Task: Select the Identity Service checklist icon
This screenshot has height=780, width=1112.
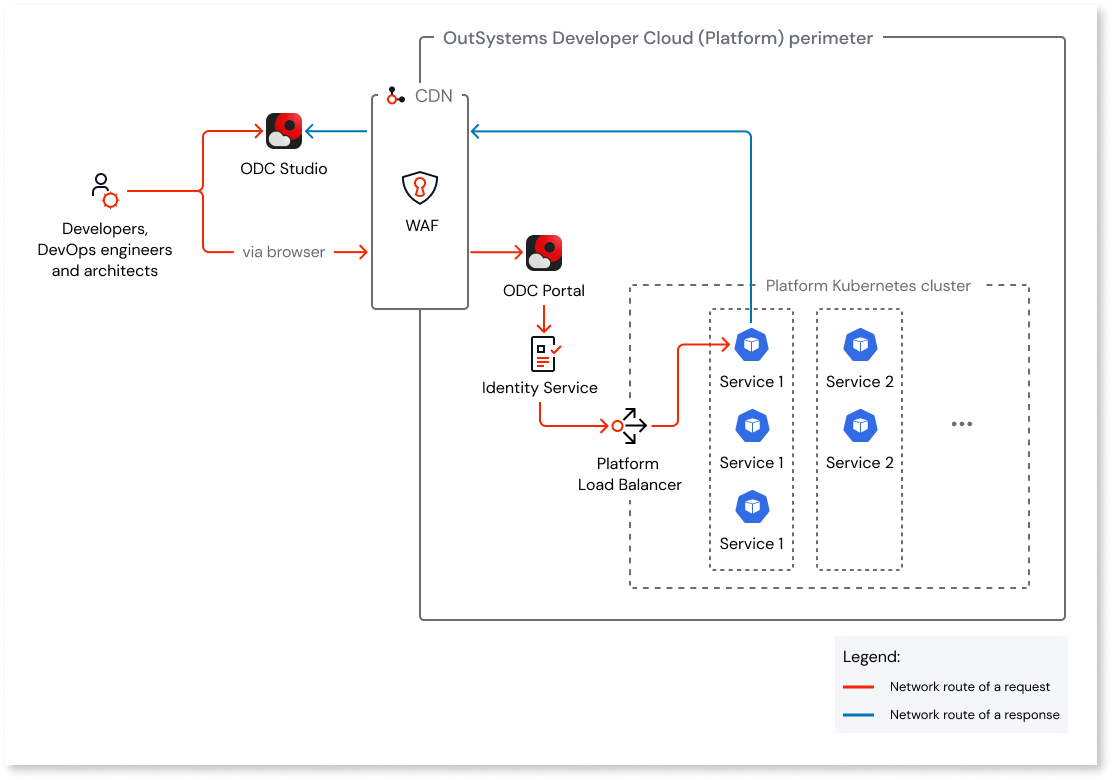Action: pos(541,352)
